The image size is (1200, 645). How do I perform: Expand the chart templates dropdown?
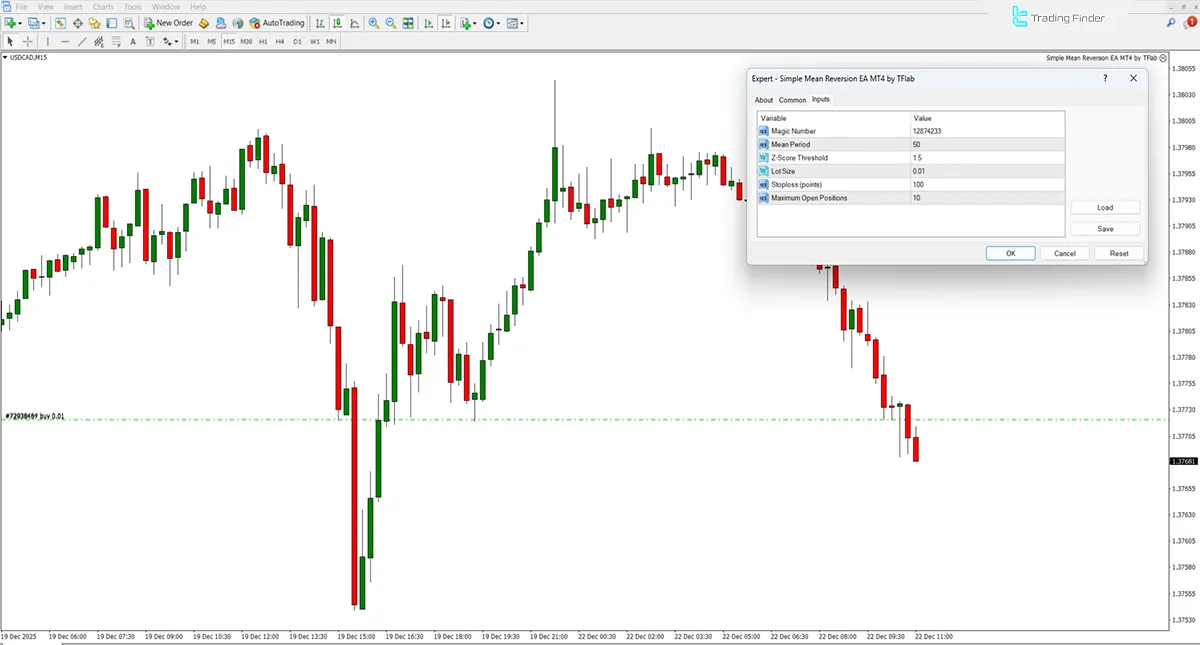coord(522,22)
